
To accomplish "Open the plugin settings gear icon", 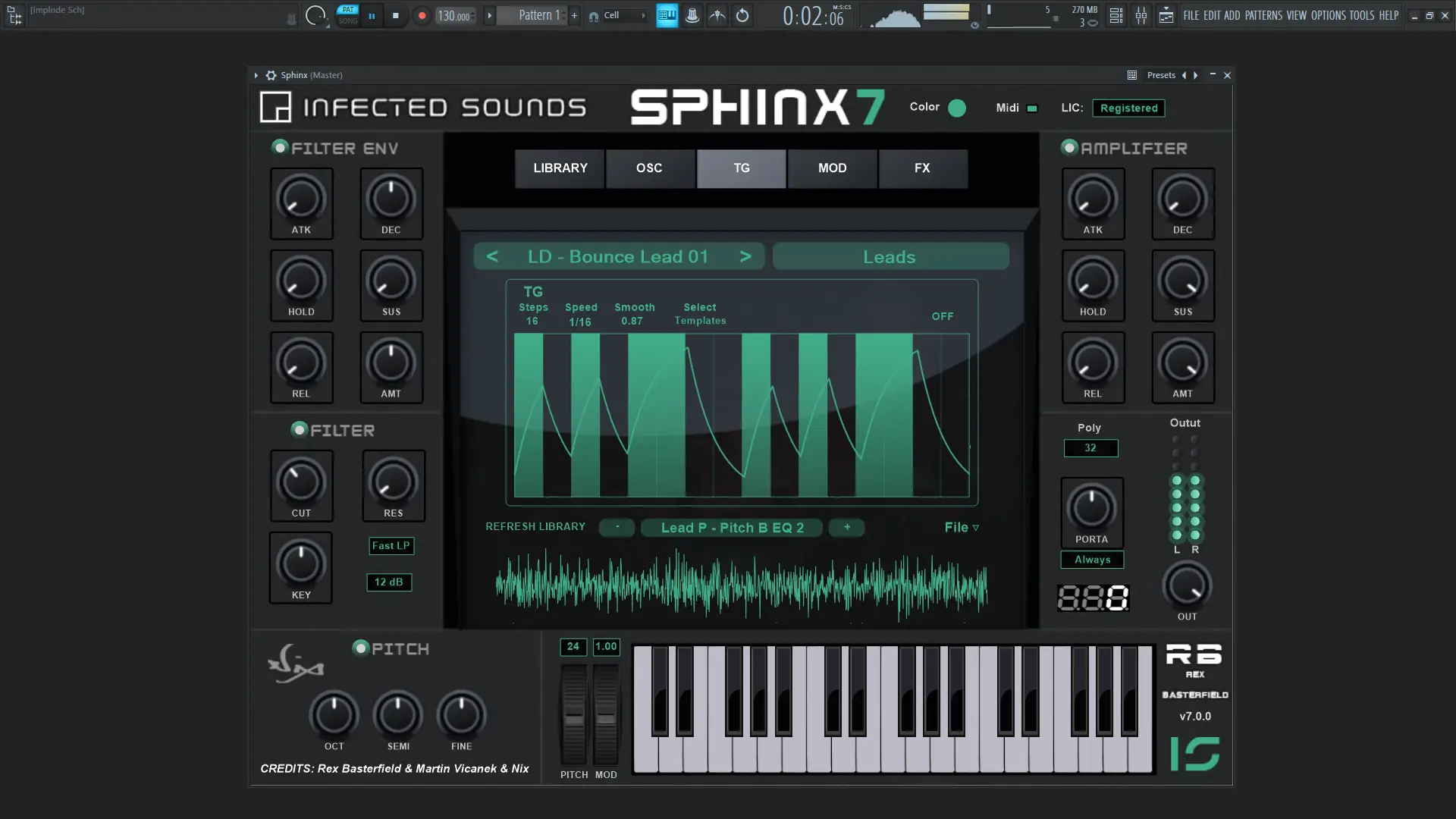I will coord(271,75).
